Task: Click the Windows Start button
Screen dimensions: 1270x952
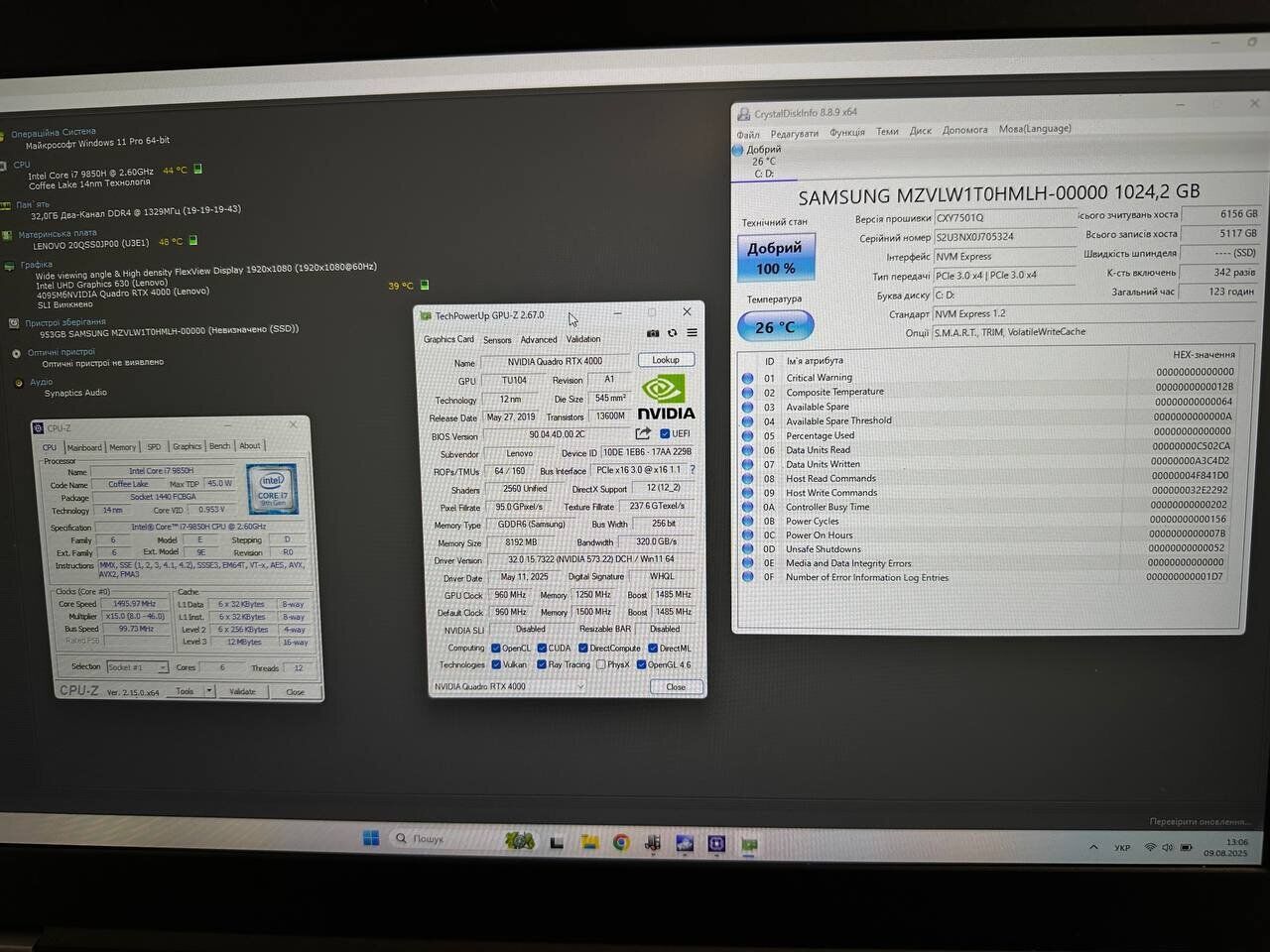Action: 371,839
